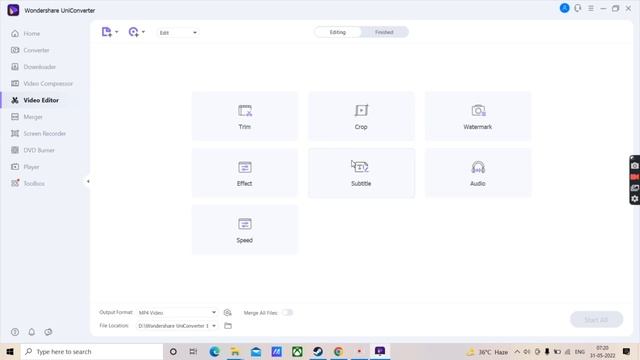Open the notifications bell icon
This screenshot has width=640, height=360.
(x=31, y=332)
